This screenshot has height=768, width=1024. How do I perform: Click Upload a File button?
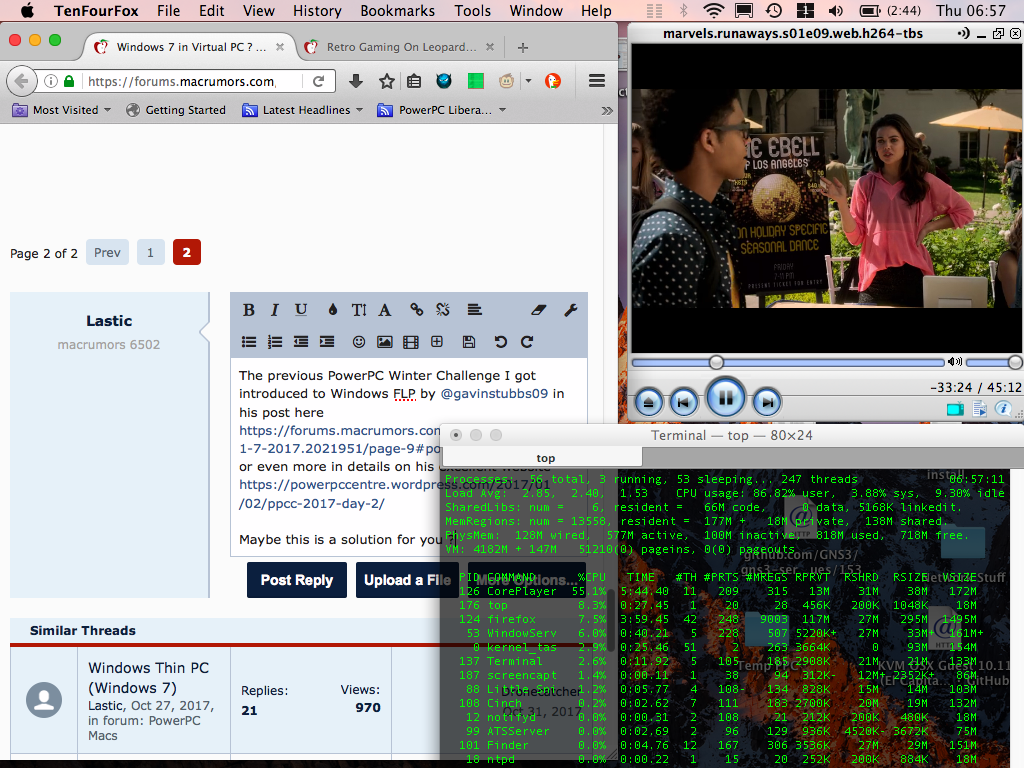pos(407,580)
